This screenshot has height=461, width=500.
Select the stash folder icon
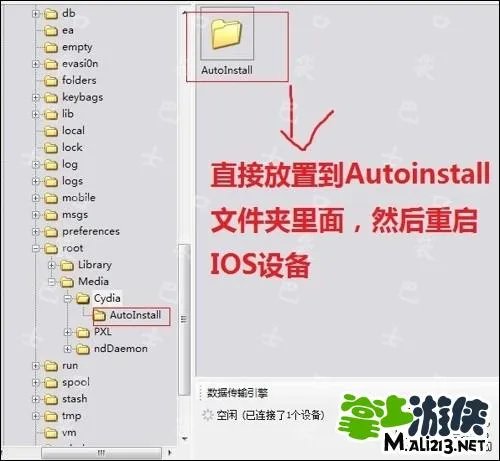click(x=51, y=399)
